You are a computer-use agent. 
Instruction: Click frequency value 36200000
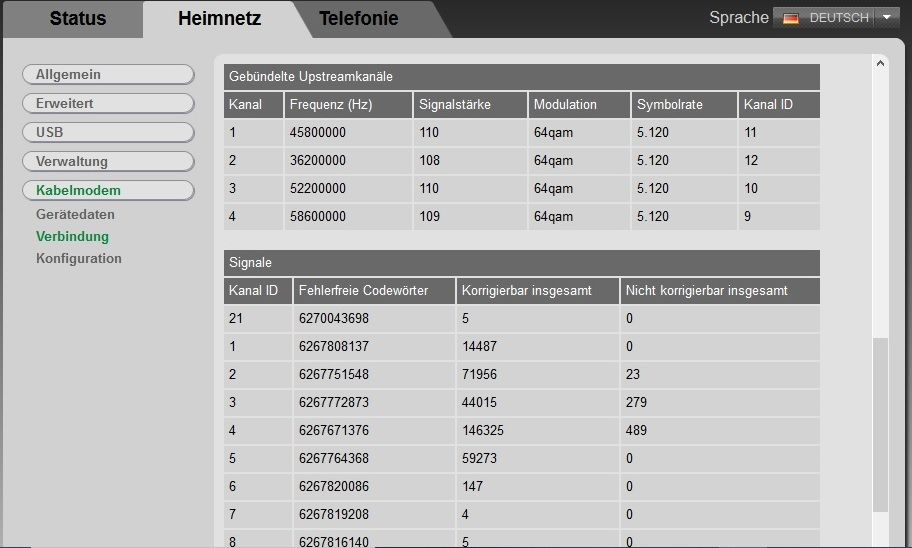[318, 161]
